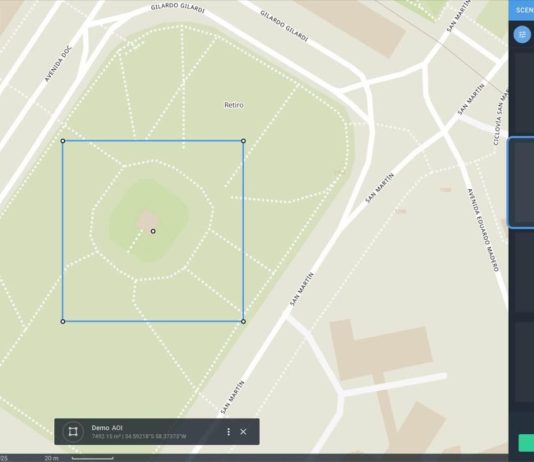The height and width of the screenshot is (462, 534).
Task: Click the Retiro label on the map
Action: tap(234, 105)
